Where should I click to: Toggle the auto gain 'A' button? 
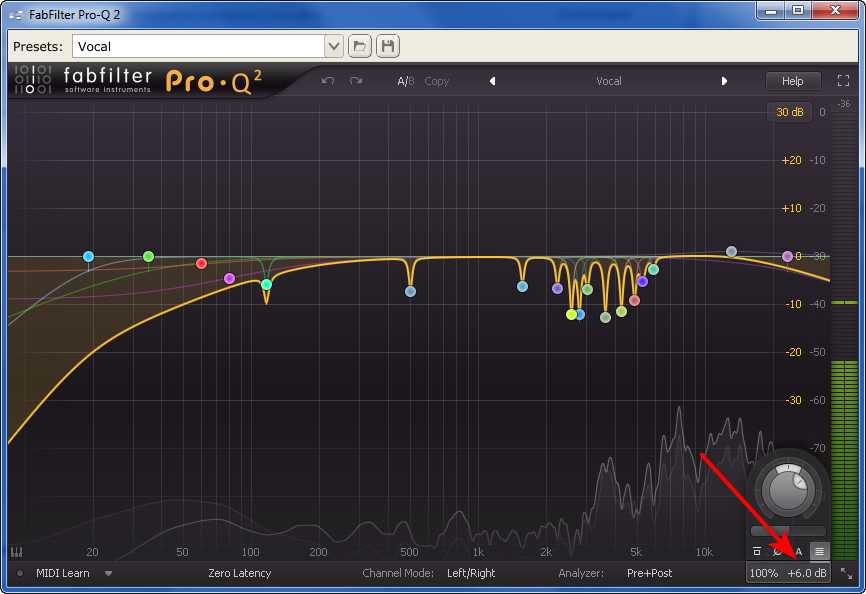tap(798, 551)
